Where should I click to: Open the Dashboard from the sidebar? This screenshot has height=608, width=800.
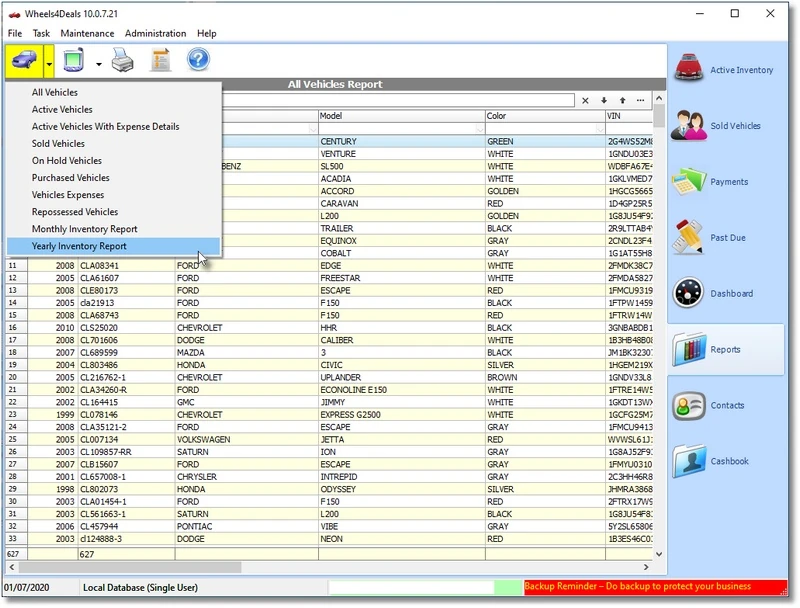[726, 294]
